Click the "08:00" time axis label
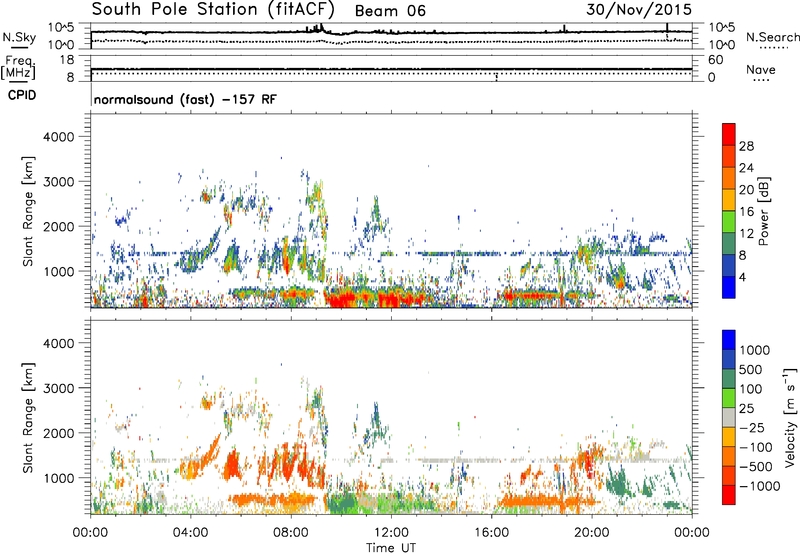Image resolution: width=800 pixels, height=554 pixels. tap(291, 533)
